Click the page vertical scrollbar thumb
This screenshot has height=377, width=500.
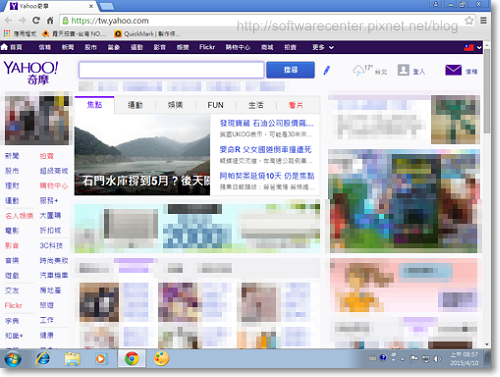pos(487,91)
